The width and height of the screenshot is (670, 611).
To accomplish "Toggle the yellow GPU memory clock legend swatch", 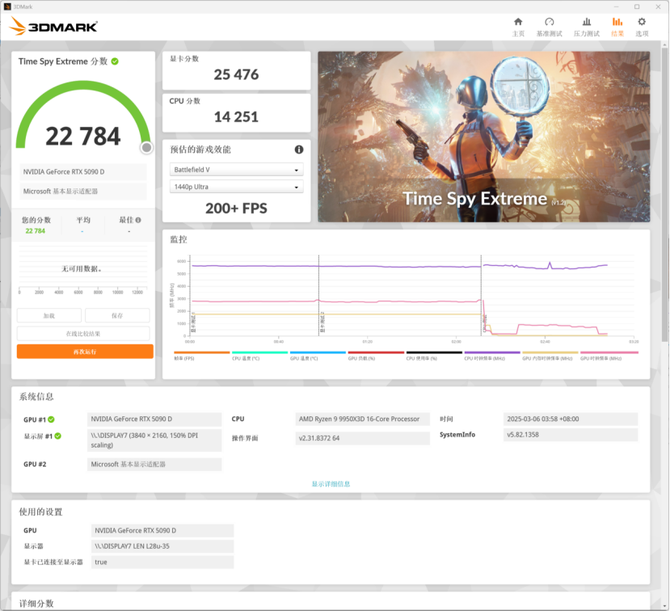I will (x=550, y=352).
